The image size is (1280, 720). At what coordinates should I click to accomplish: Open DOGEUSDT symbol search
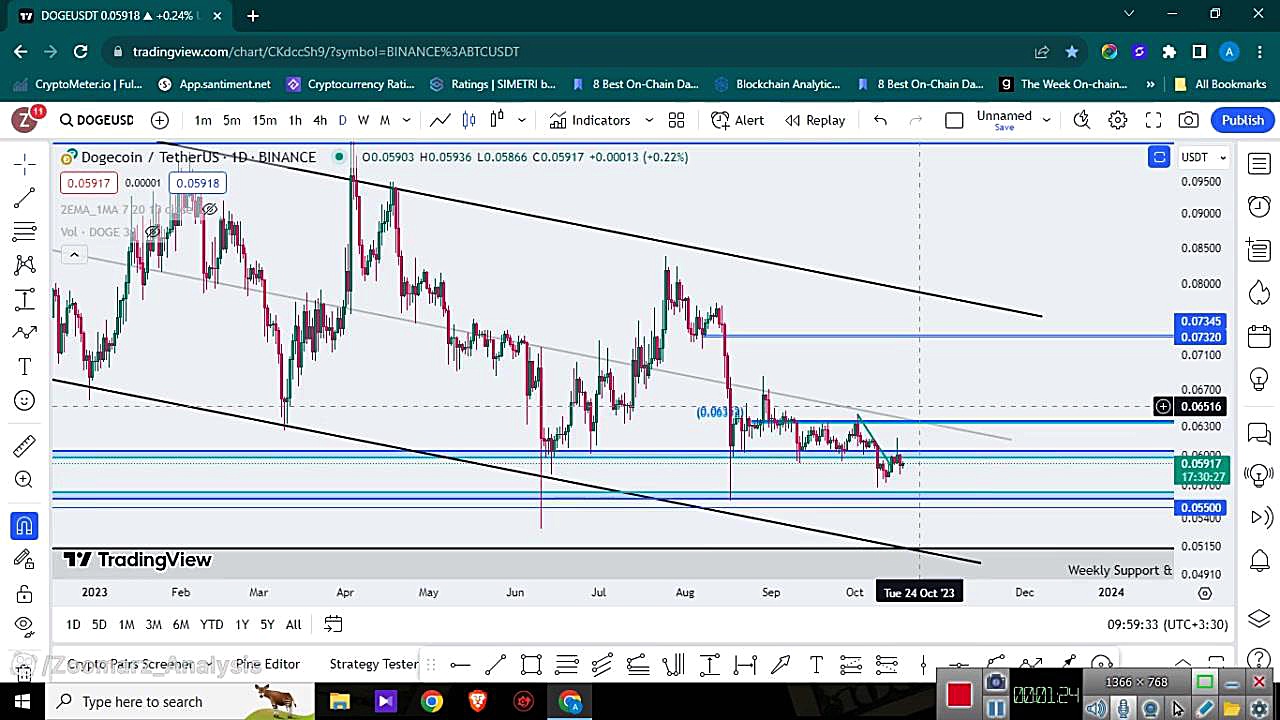point(96,120)
